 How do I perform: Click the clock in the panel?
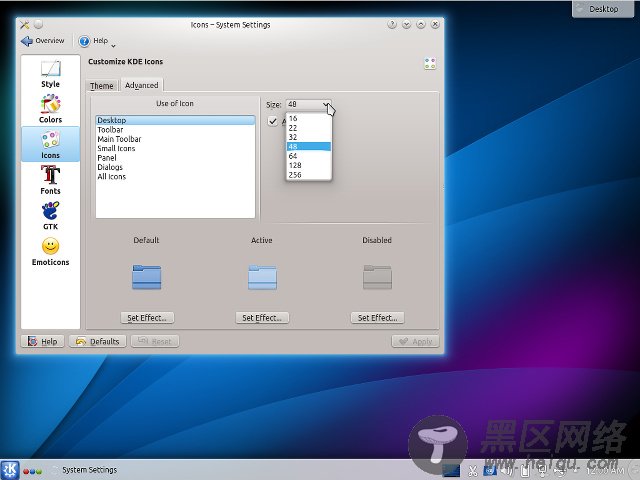[604, 471]
